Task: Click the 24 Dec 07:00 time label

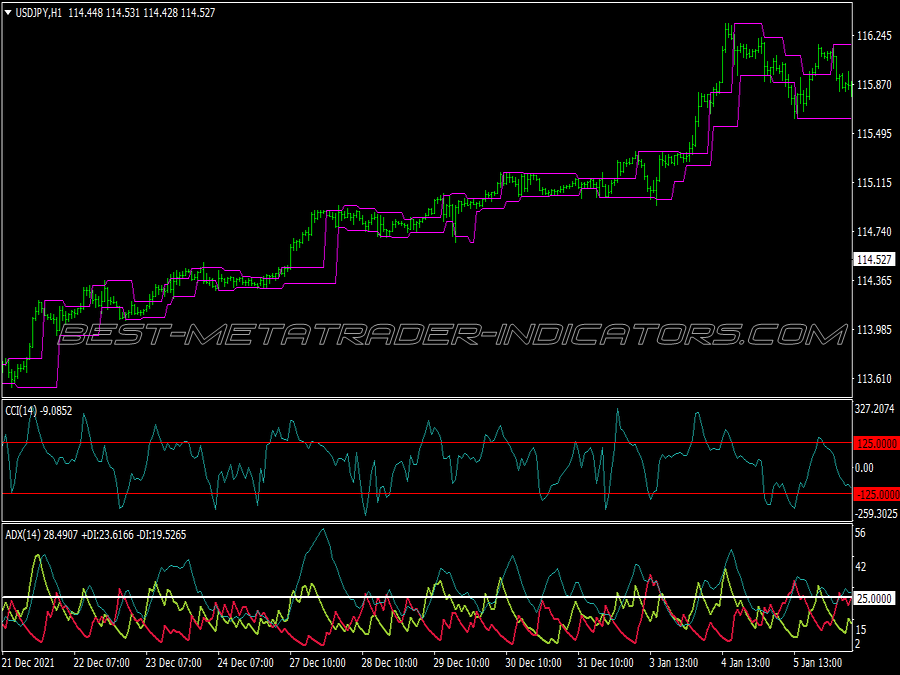Action: (246, 663)
